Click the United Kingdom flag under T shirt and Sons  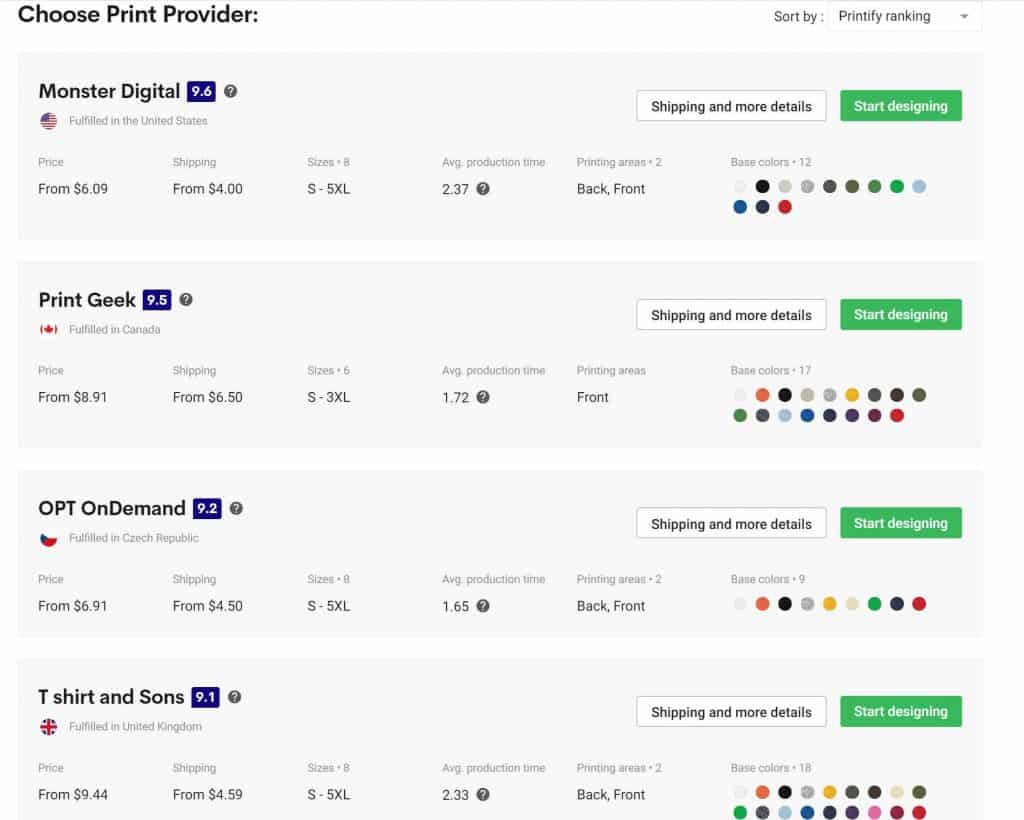point(48,727)
